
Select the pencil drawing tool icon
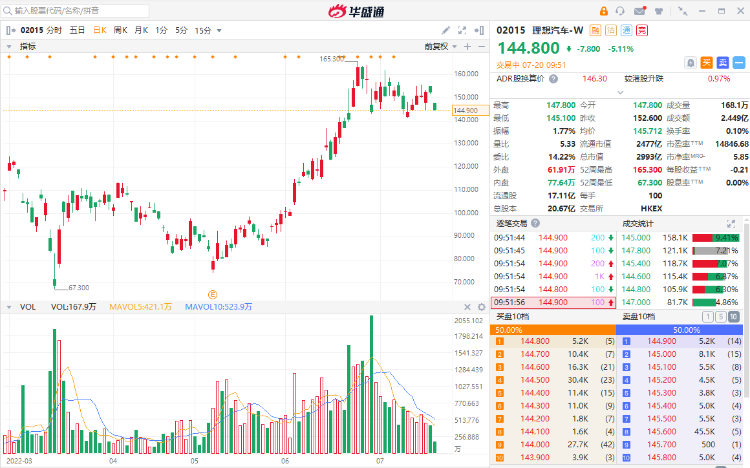click(x=445, y=30)
